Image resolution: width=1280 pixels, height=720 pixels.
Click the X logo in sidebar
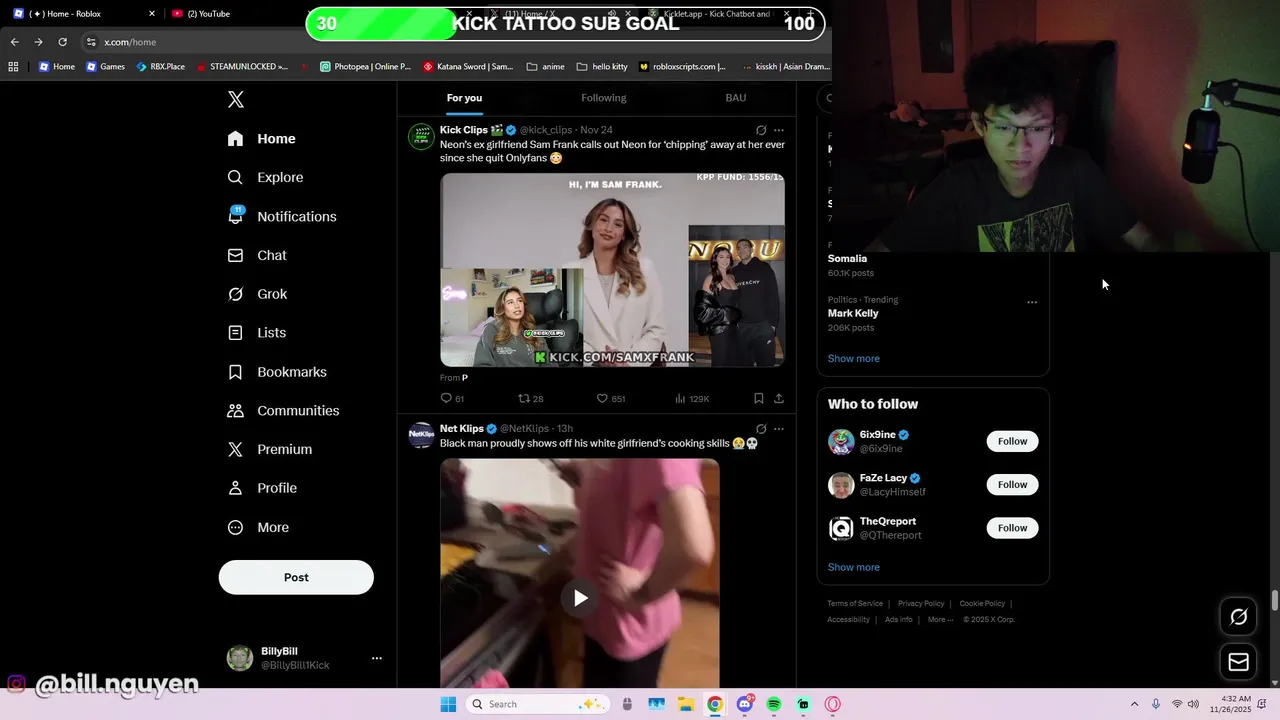click(235, 99)
